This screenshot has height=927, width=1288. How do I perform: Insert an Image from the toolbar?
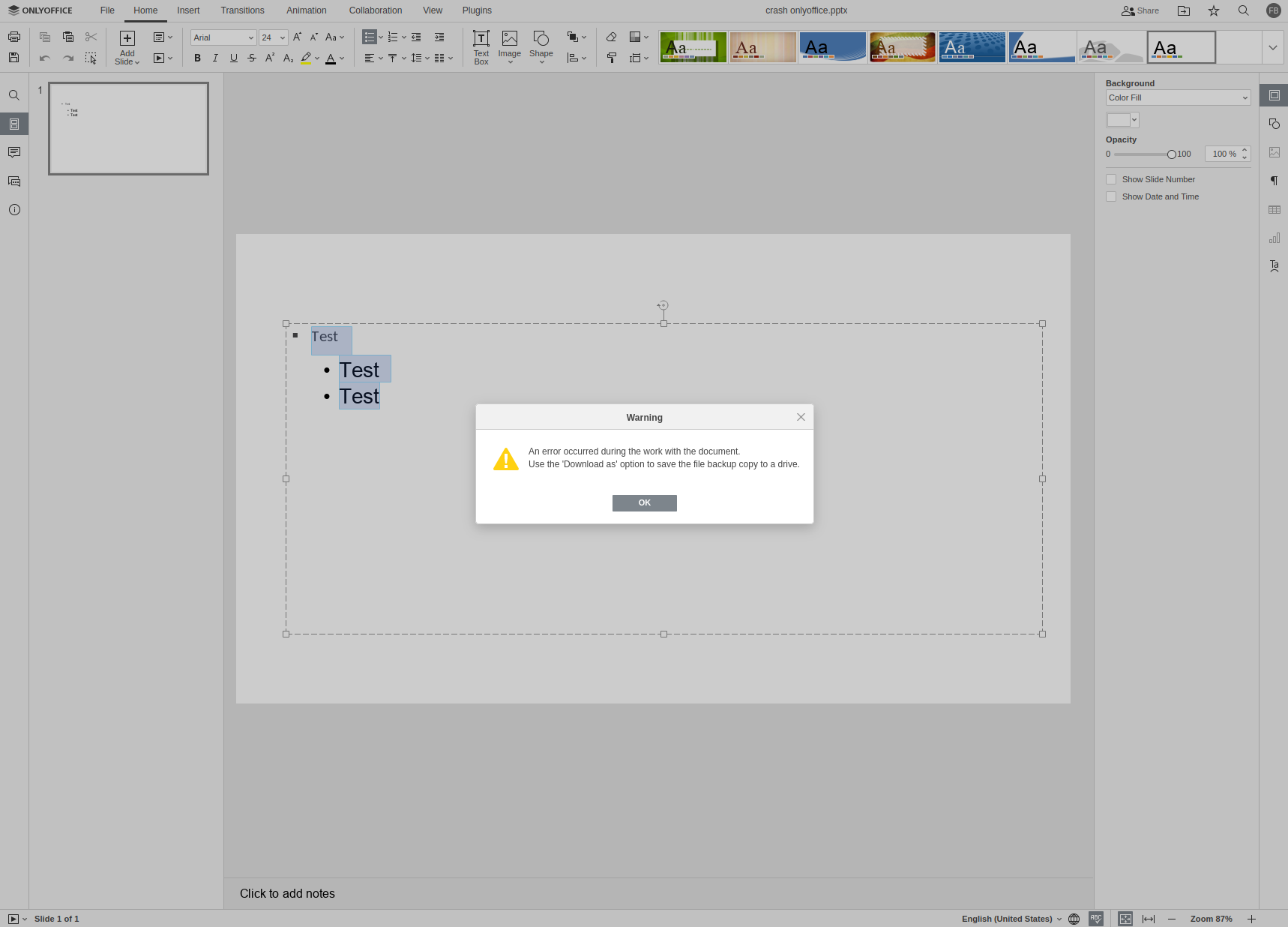tap(510, 46)
